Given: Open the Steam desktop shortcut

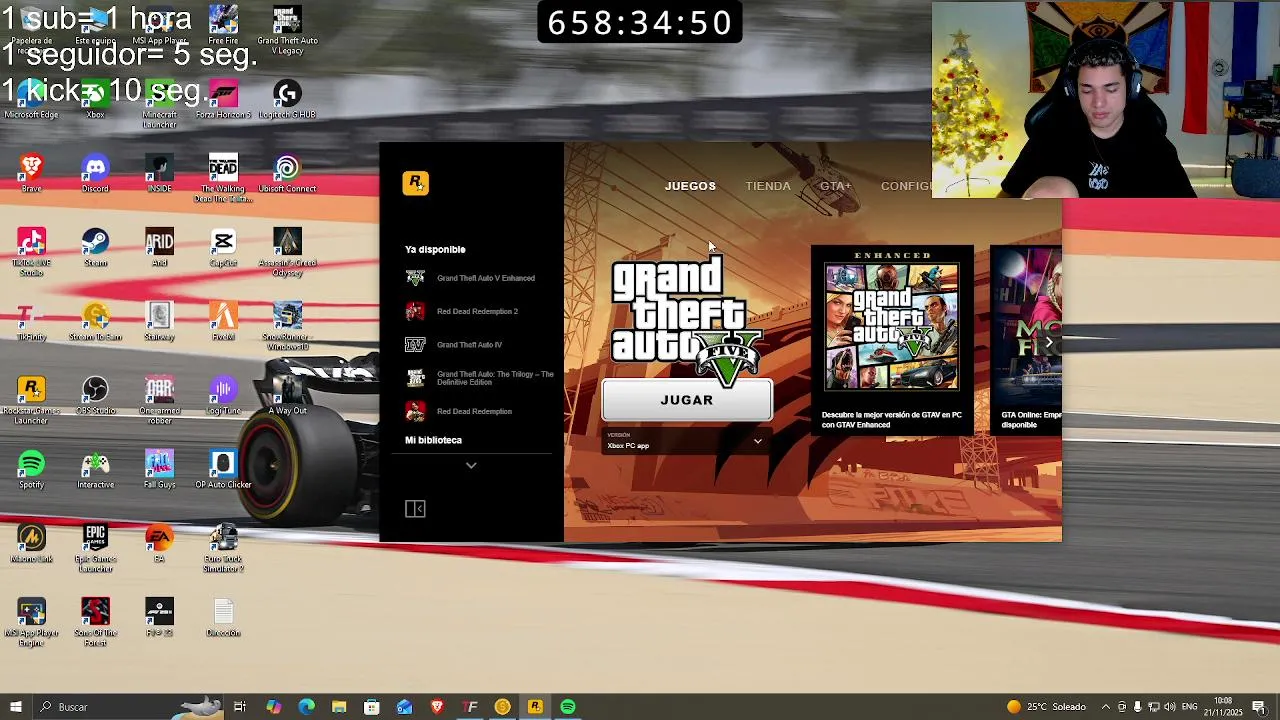Looking at the screenshot, I should point(95,247).
